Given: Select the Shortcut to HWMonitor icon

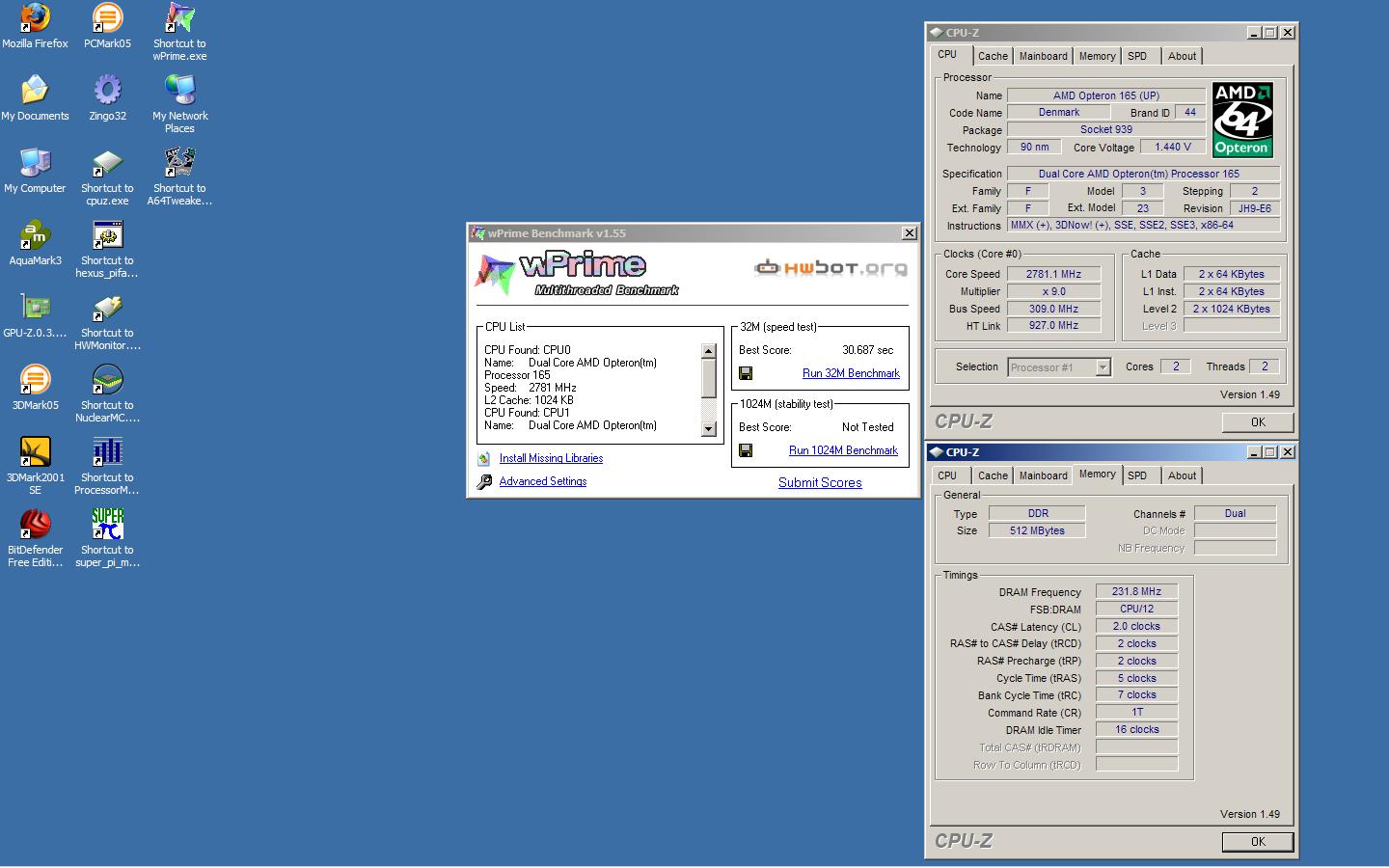Looking at the screenshot, I should (x=107, y=307).
